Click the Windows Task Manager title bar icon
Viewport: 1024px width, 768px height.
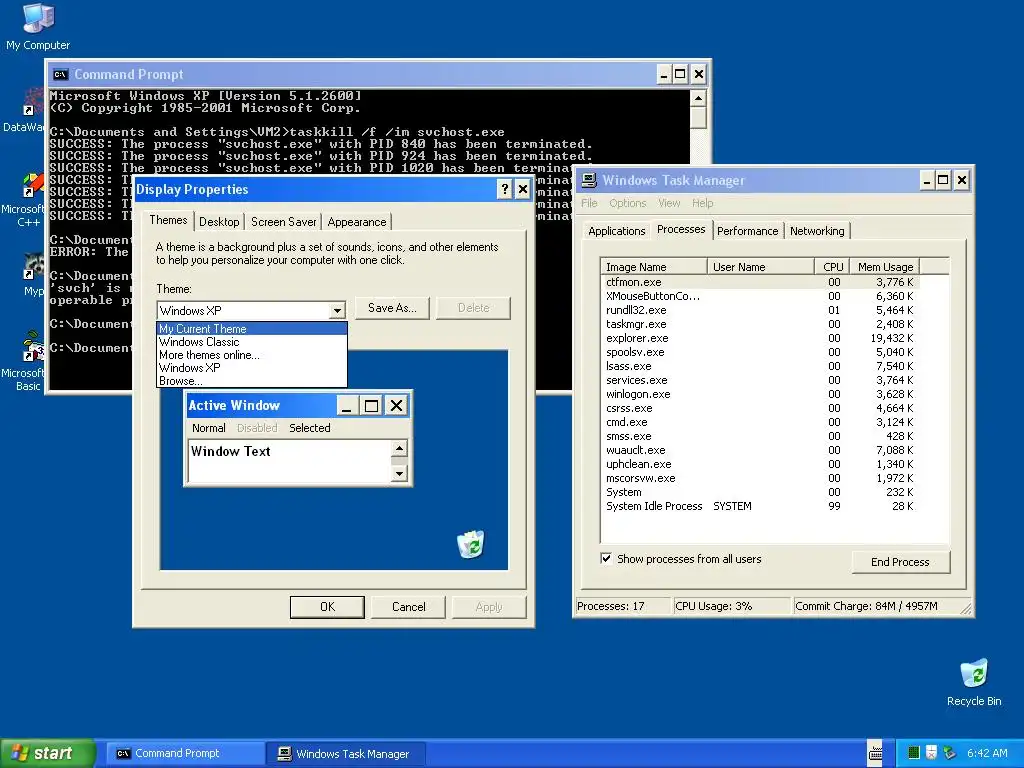click(x=589, y=180)
